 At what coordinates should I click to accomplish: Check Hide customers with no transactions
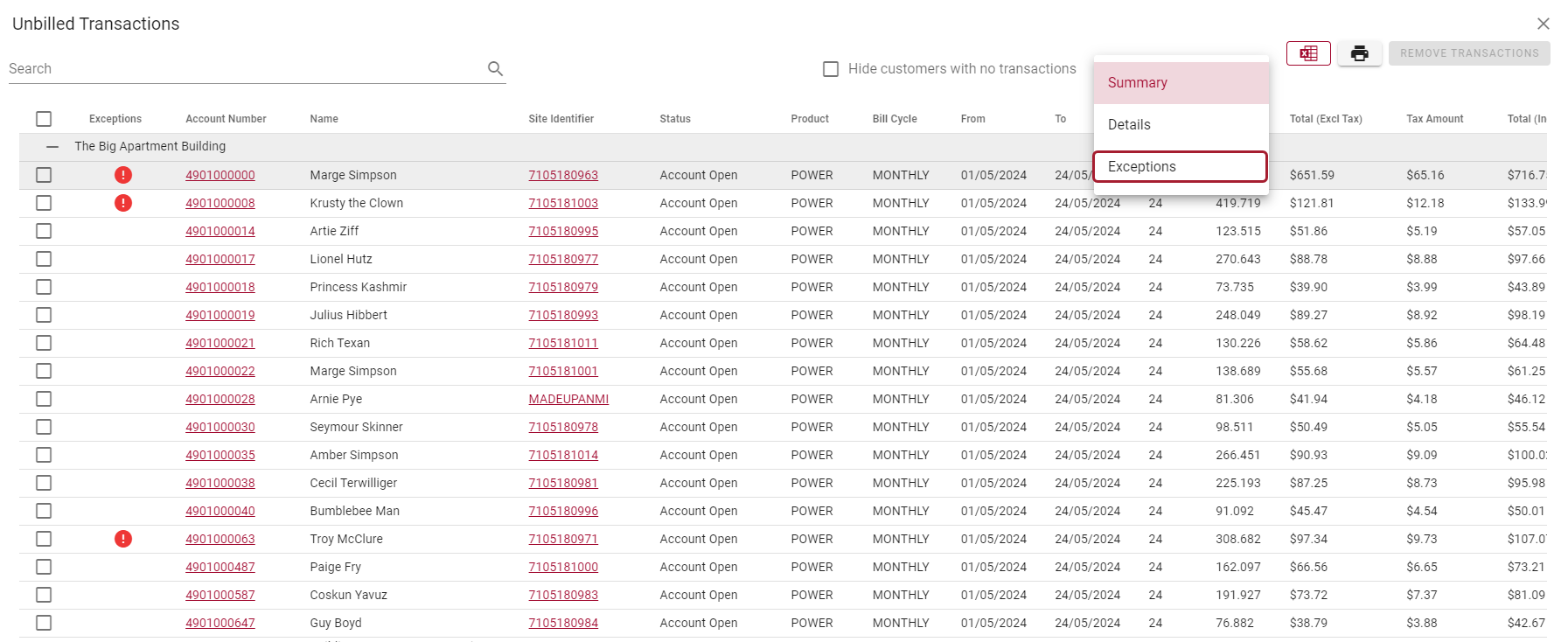point(831,68)
